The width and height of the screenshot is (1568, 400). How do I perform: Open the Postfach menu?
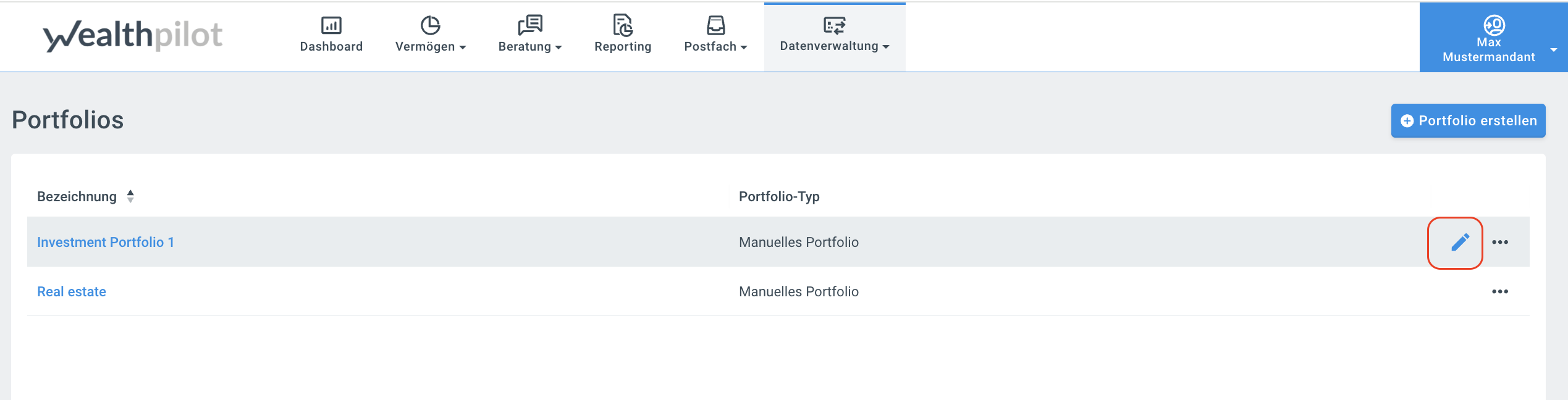715,46
